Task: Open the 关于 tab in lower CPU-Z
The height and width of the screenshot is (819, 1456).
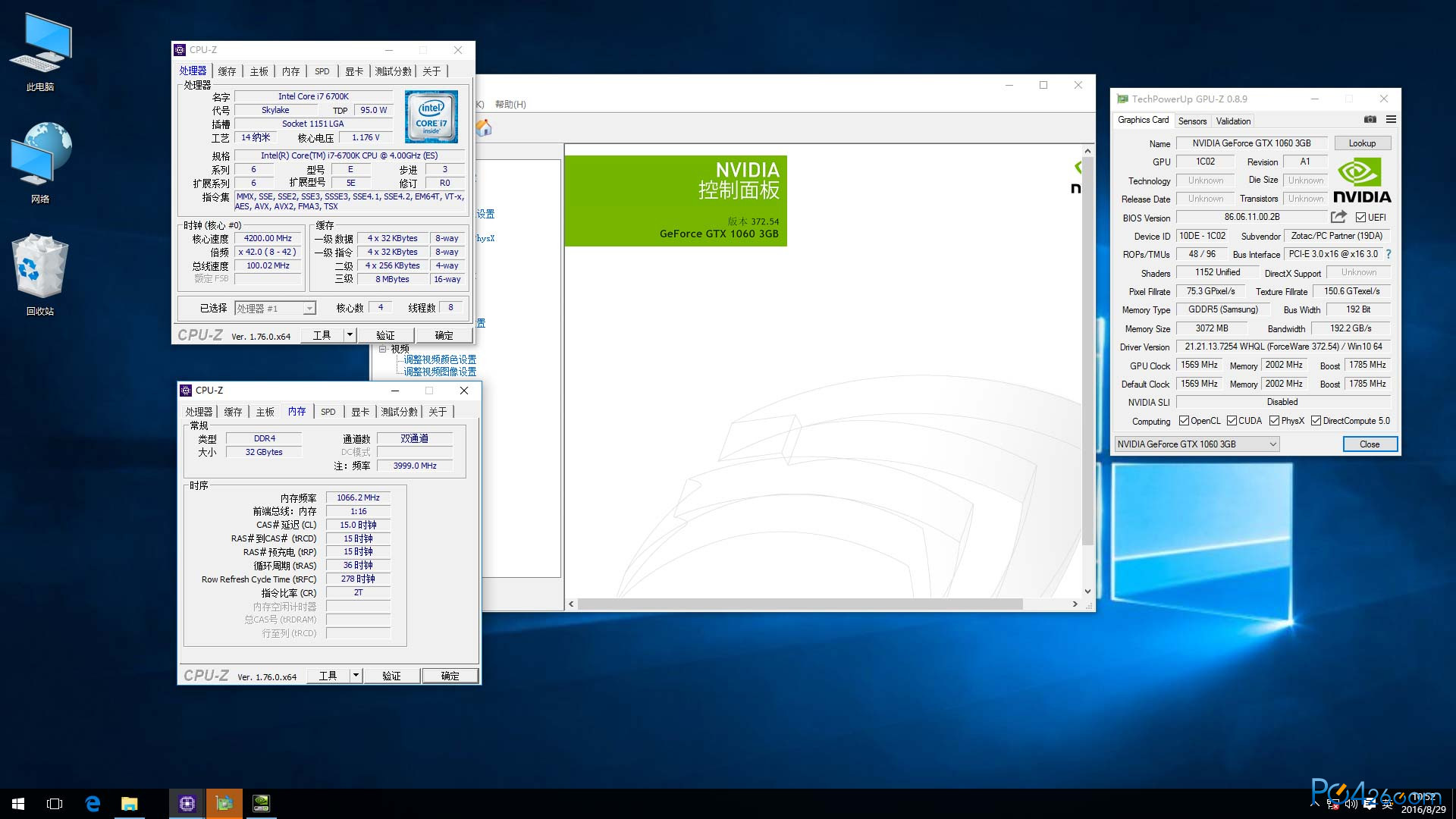Action: point(438,412)
